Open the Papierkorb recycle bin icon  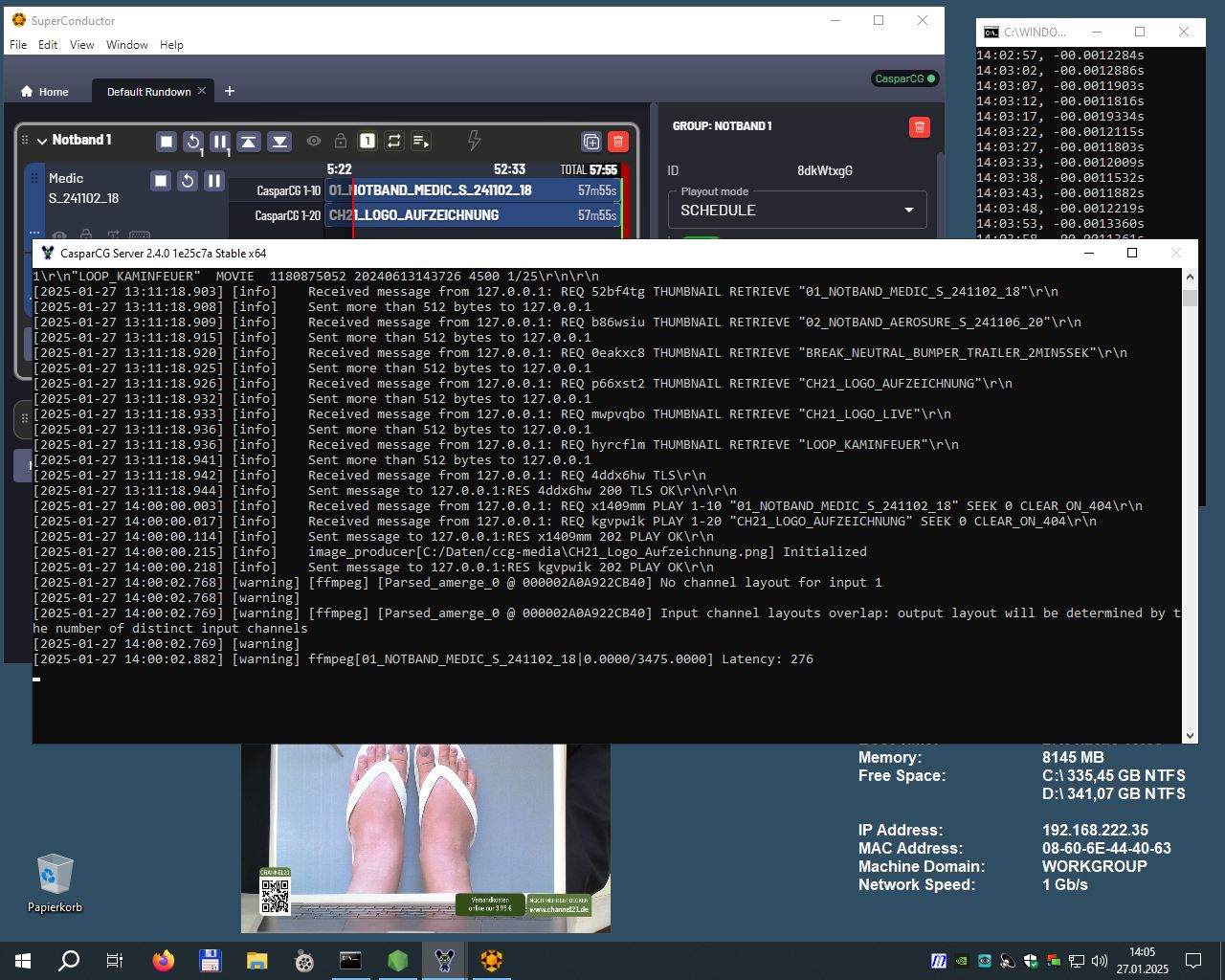click(x=55, y=882)
